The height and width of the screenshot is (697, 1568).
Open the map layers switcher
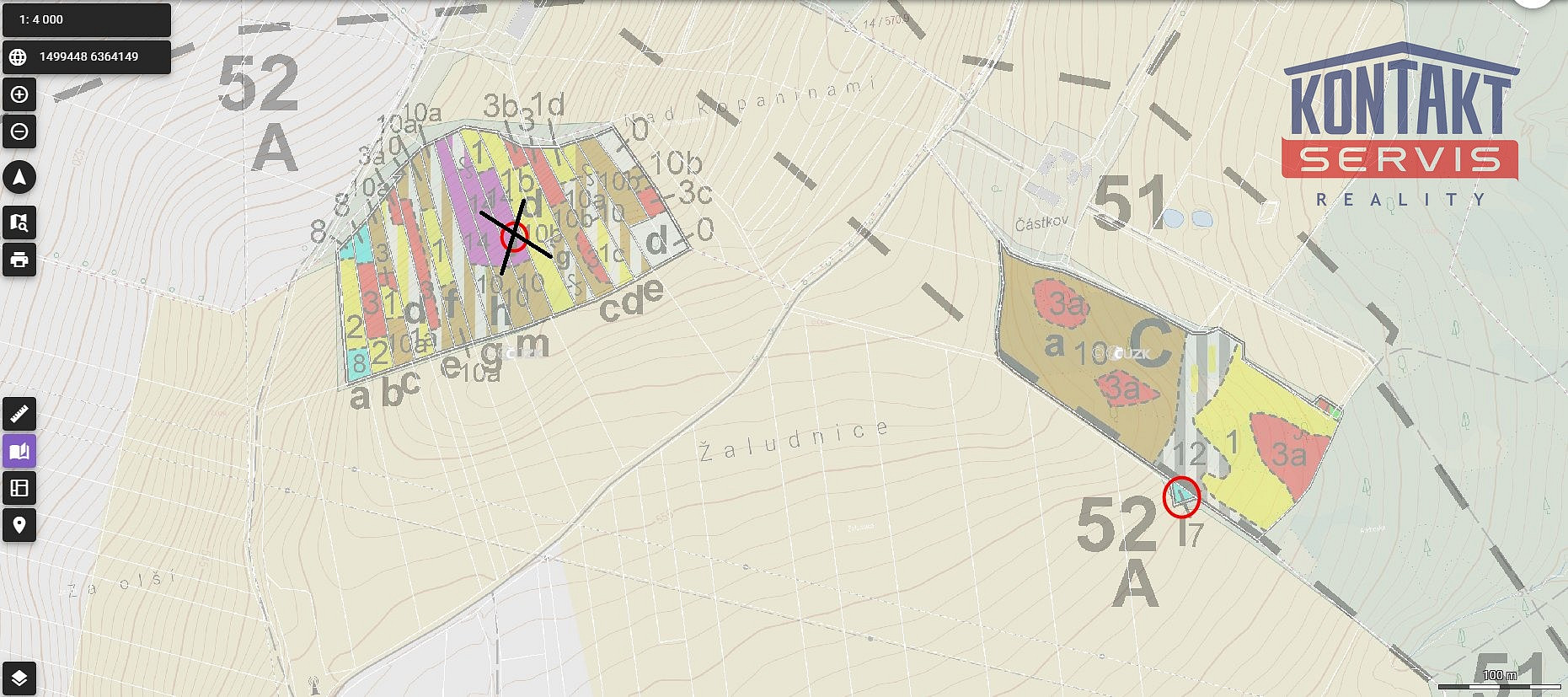point(19,678)
